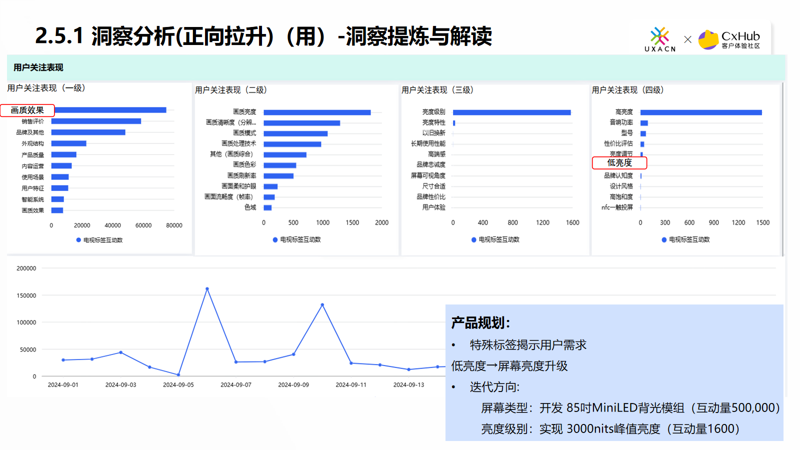Click legend dot in level-four chart
This screenshot has height=450, width=800.
click(665, 240)
